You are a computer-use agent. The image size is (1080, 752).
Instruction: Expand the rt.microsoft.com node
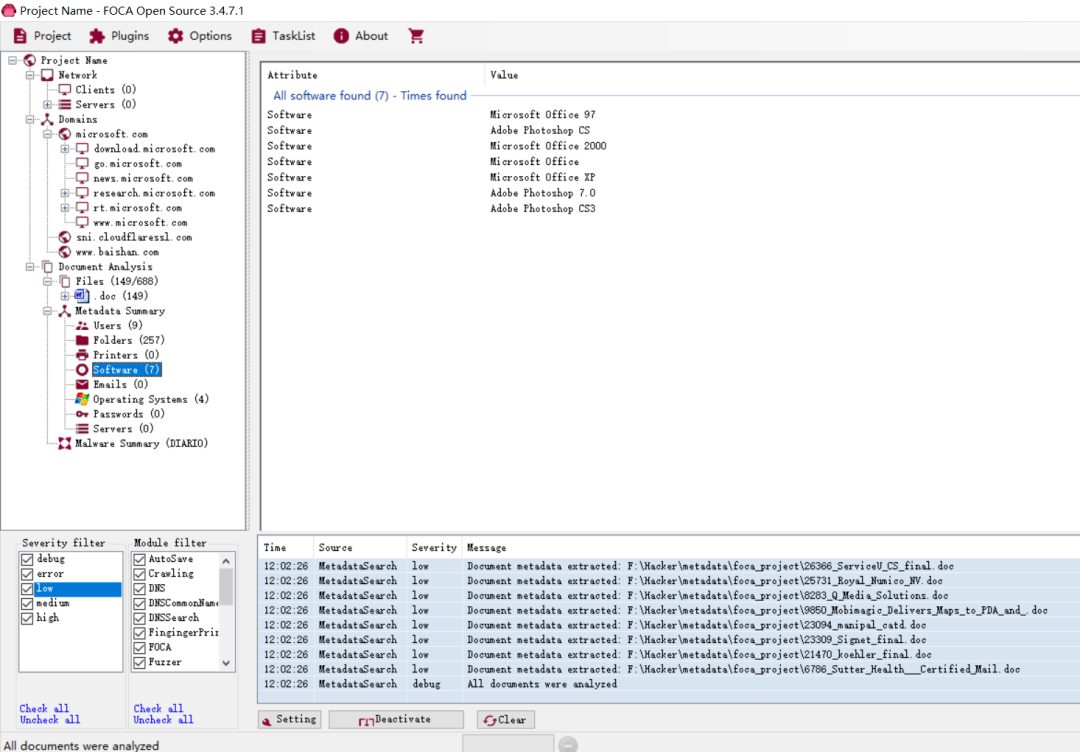point(65,207)
